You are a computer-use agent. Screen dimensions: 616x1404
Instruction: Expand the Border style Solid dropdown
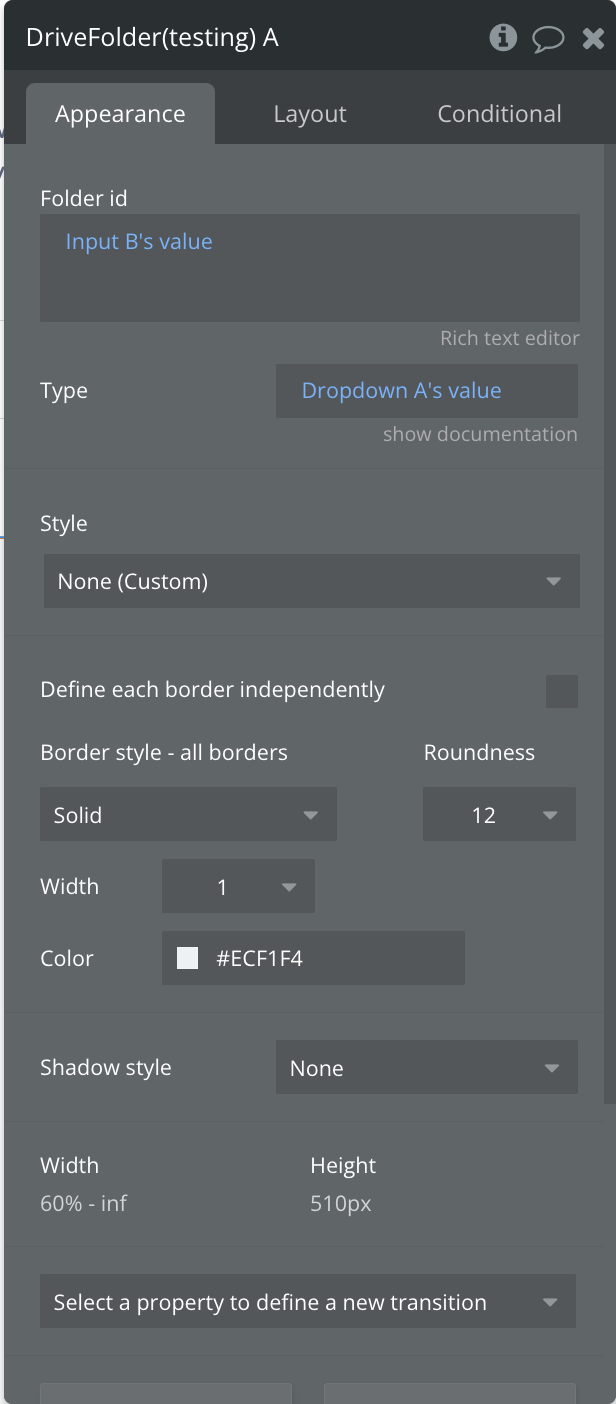pos(188,815)
